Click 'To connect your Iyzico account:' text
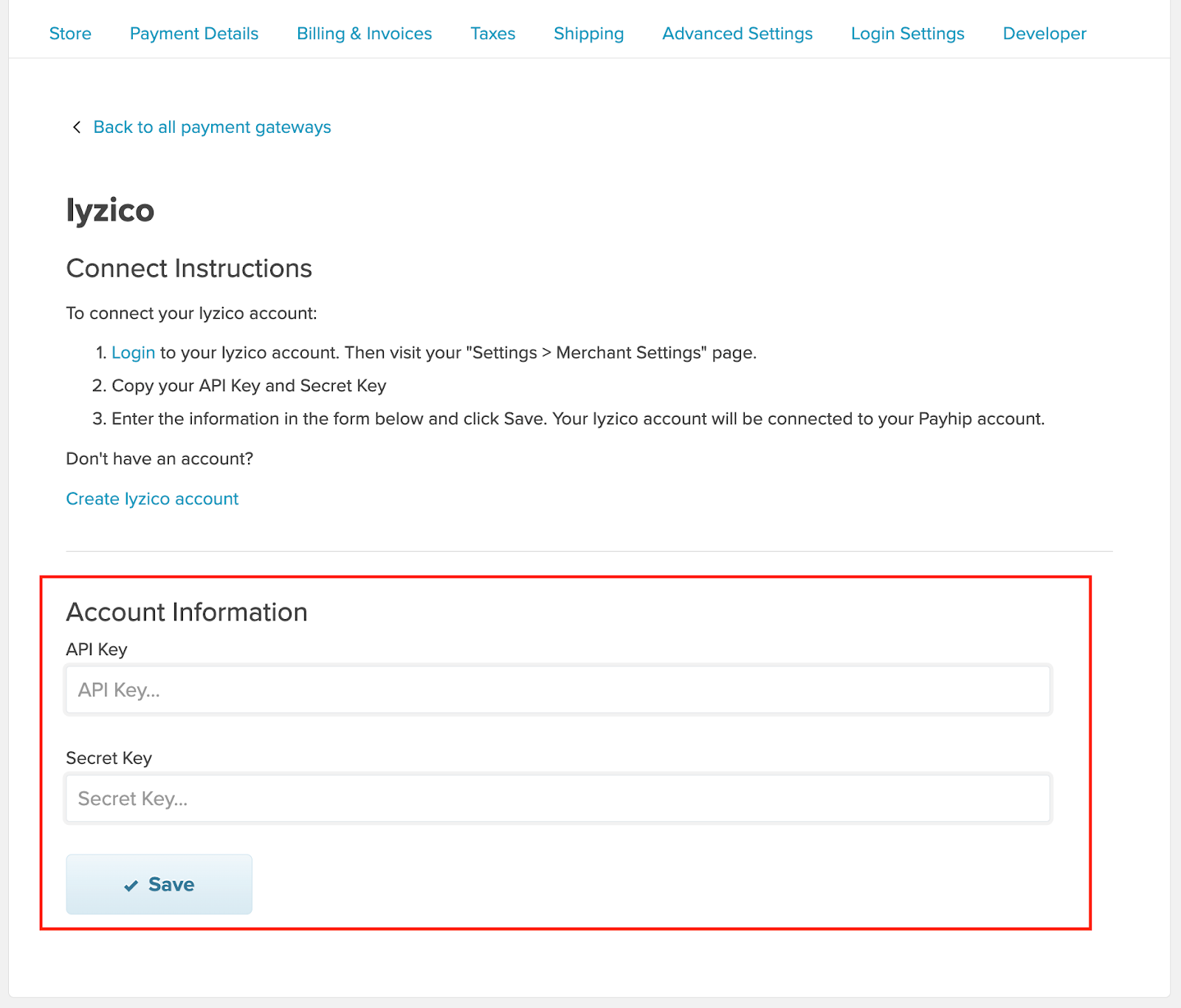 (x=191, y=314)
